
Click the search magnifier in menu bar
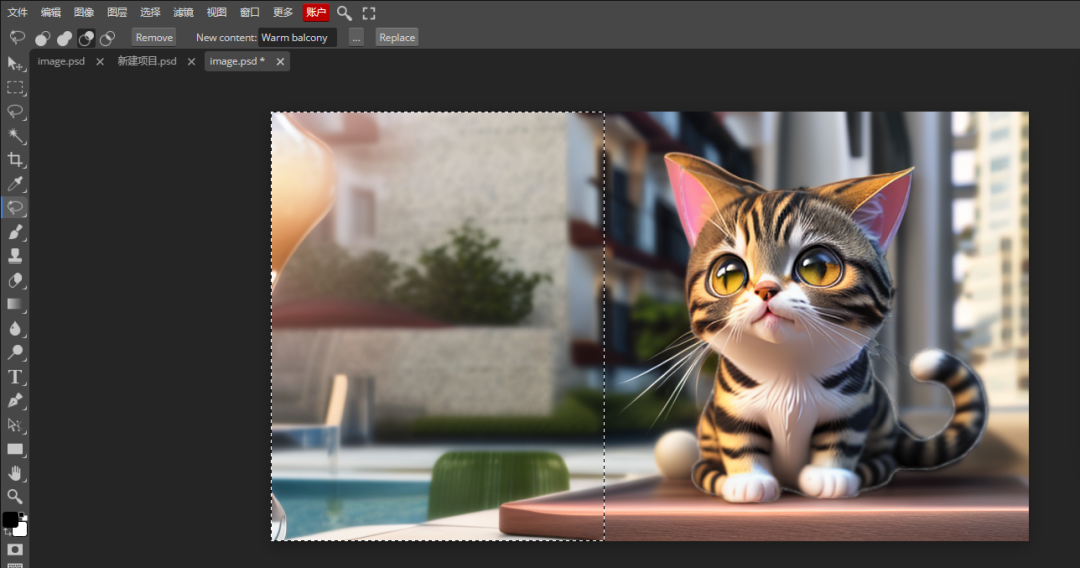click(x=344, y=12)
